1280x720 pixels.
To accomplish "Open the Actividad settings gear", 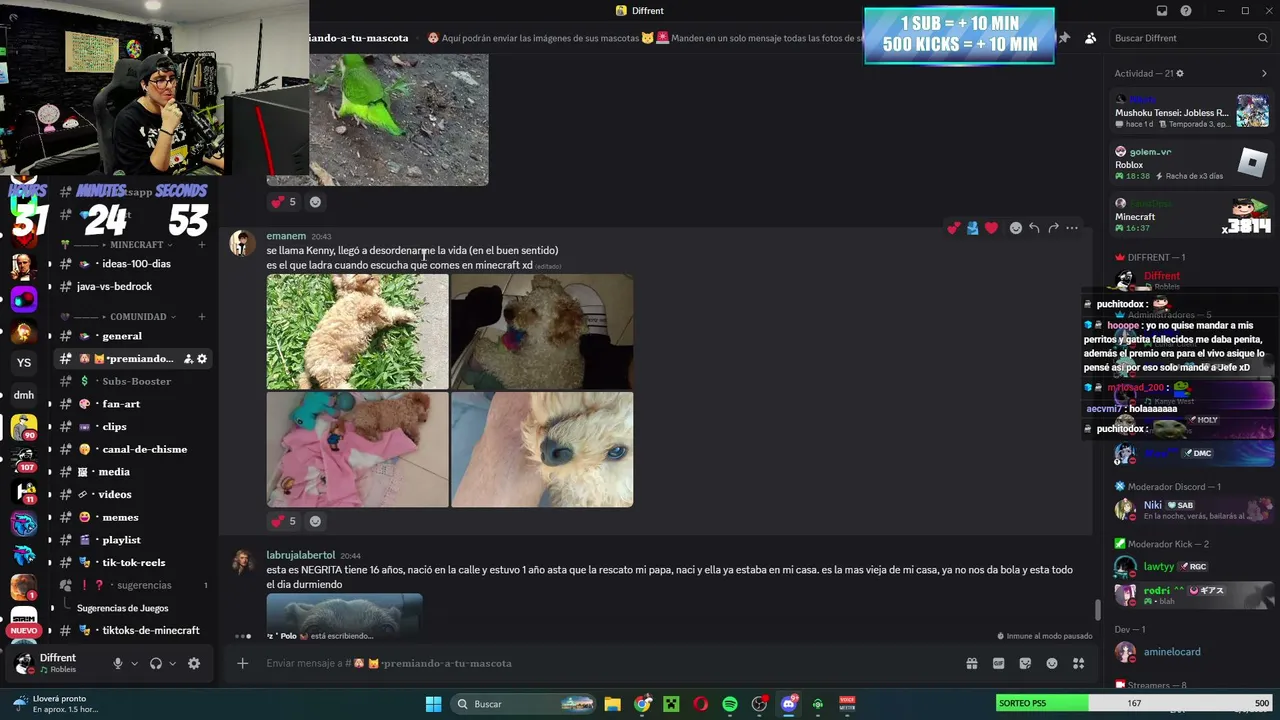I will tap(1180, 74).
